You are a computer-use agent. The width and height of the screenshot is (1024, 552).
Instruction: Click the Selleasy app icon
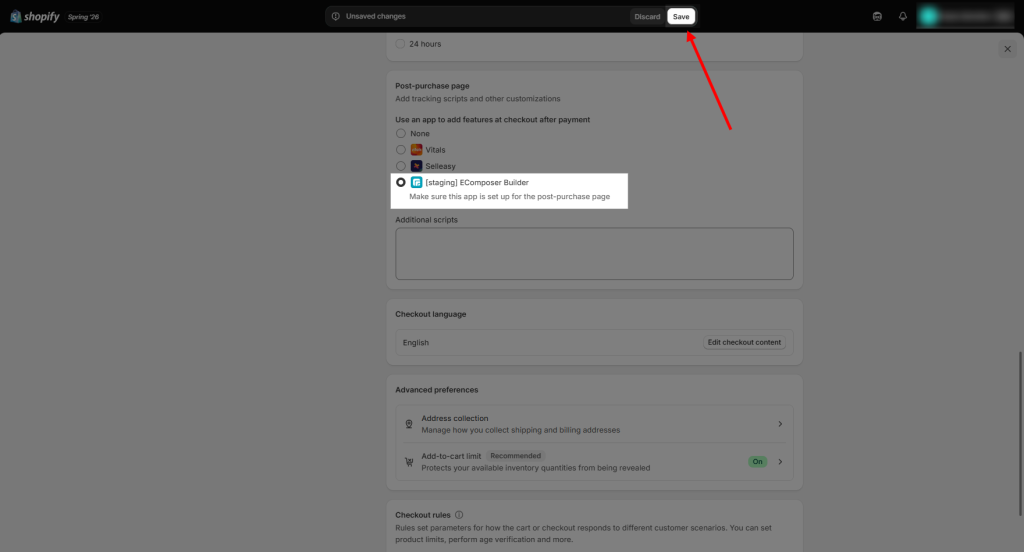pyautogui.click(x=416, y=166)
